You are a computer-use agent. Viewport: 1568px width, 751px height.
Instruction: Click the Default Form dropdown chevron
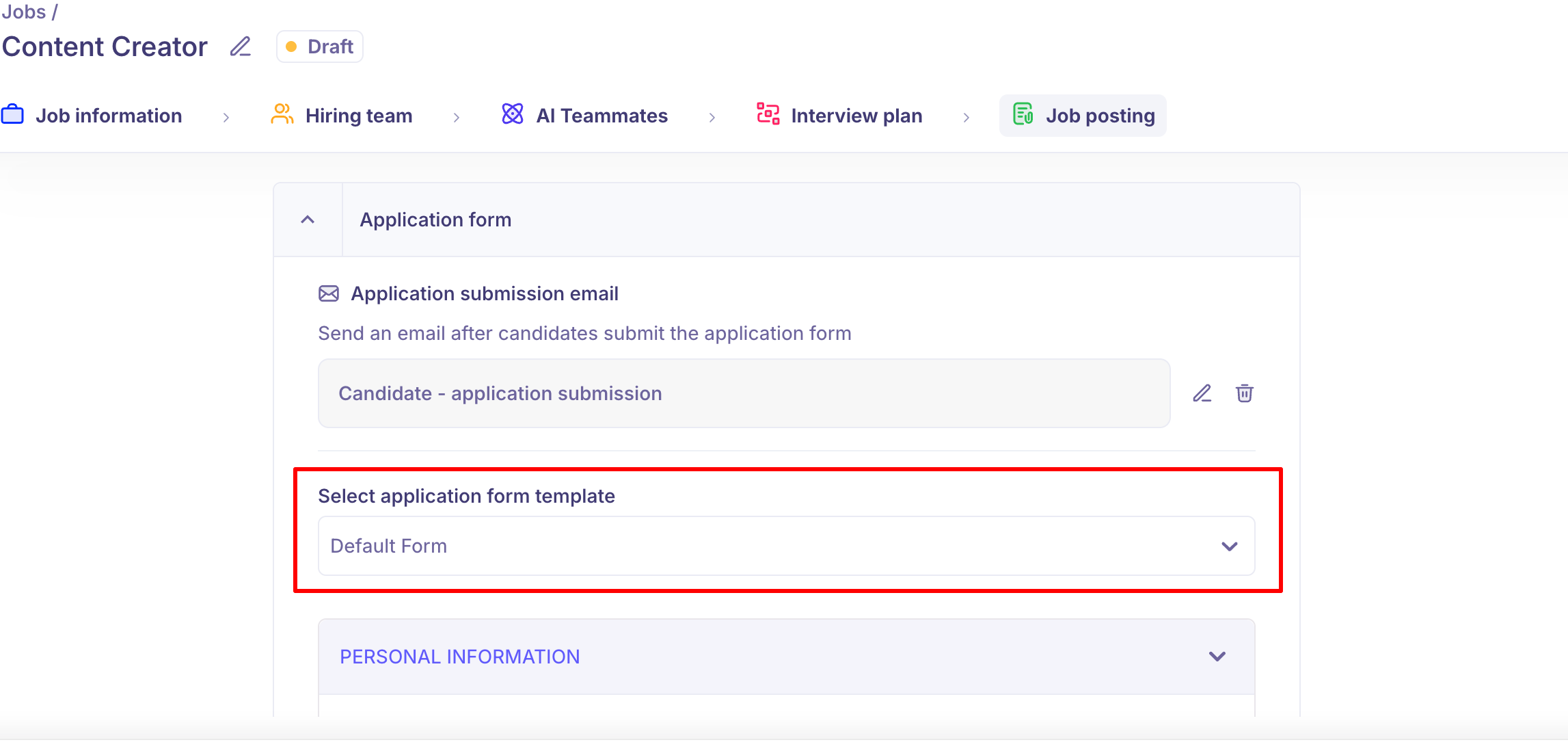pos(1229,546)
